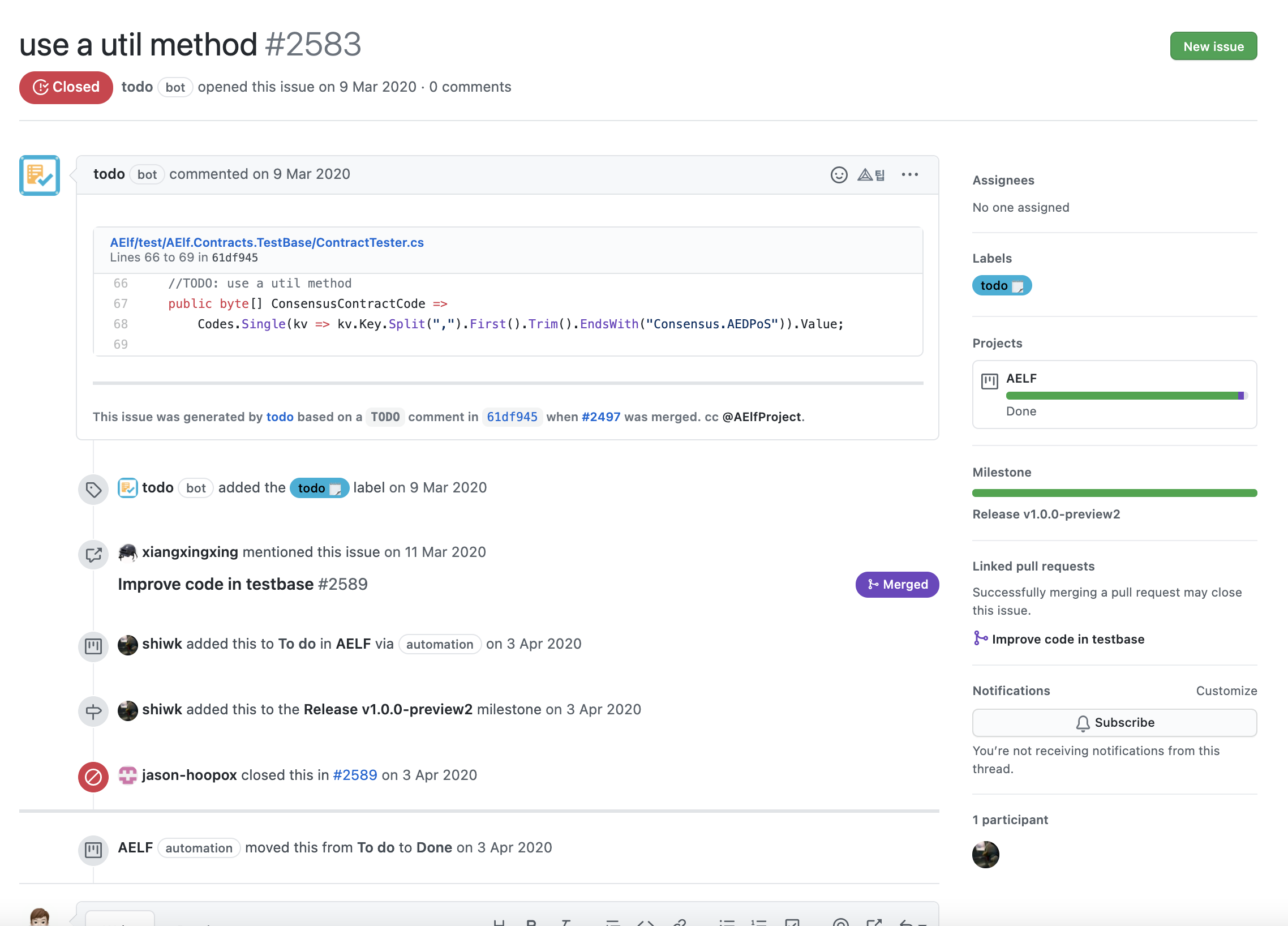Open 'Improve code in testbase' linked pull request
Viewport: 1288px width, 926px height.
[1068, 639]
